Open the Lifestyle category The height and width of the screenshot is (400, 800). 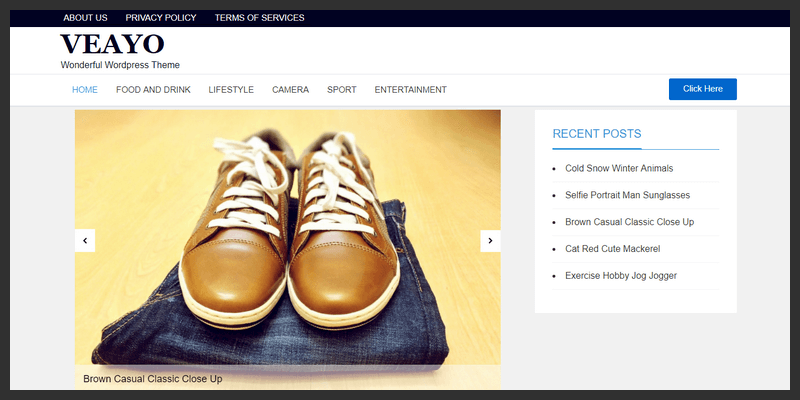[231, 90]
